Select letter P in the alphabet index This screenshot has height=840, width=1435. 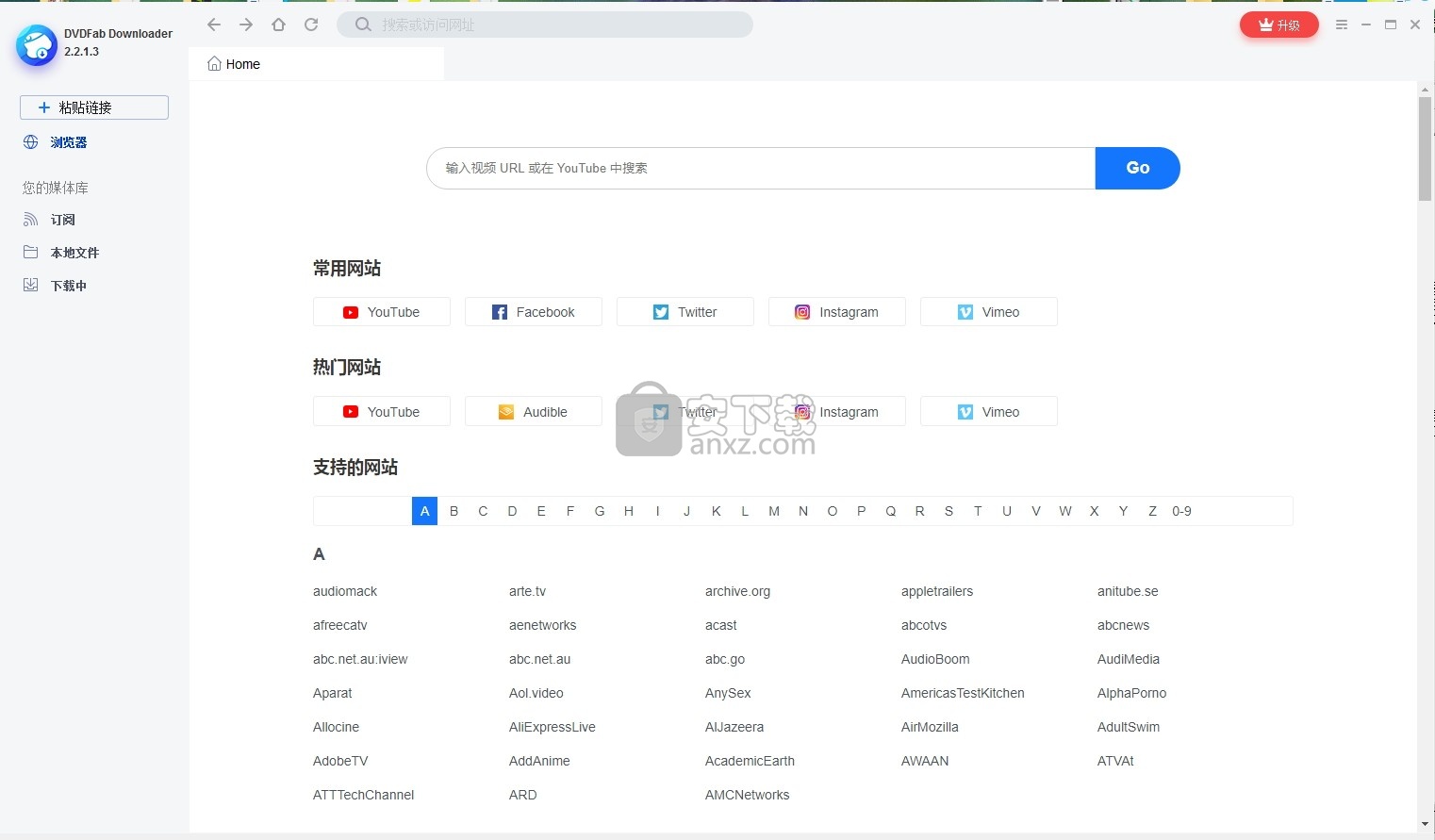click(861, 511)
